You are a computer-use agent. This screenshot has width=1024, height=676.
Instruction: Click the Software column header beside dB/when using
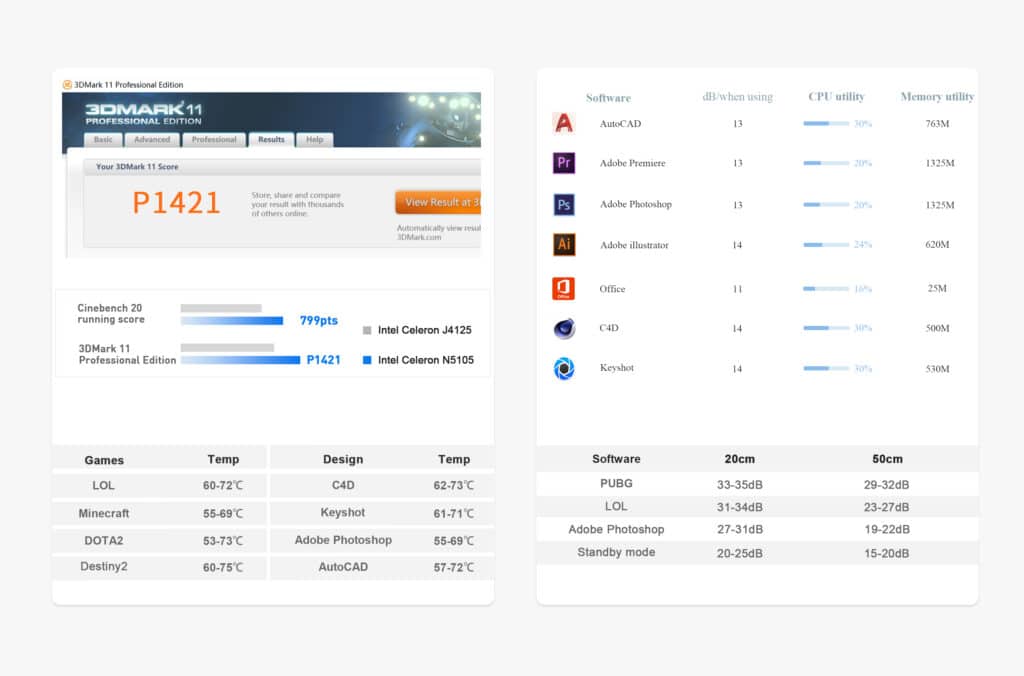[608, 98]
